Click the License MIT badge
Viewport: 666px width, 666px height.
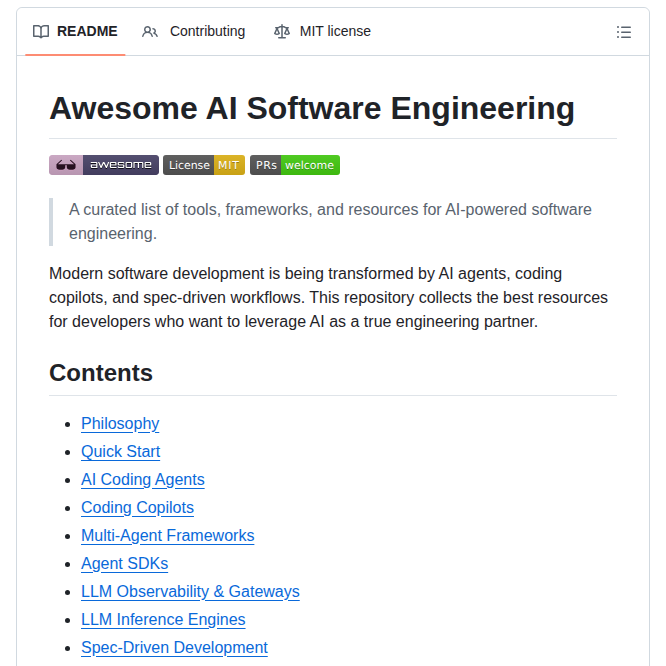pyautogui.click(x=204, y=165)
